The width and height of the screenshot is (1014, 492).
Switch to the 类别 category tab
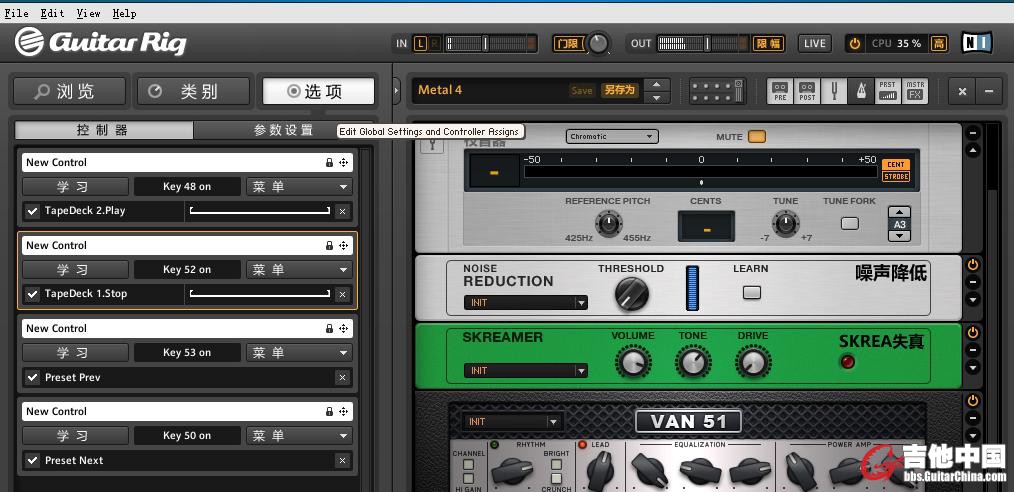[x=193, y=92]
